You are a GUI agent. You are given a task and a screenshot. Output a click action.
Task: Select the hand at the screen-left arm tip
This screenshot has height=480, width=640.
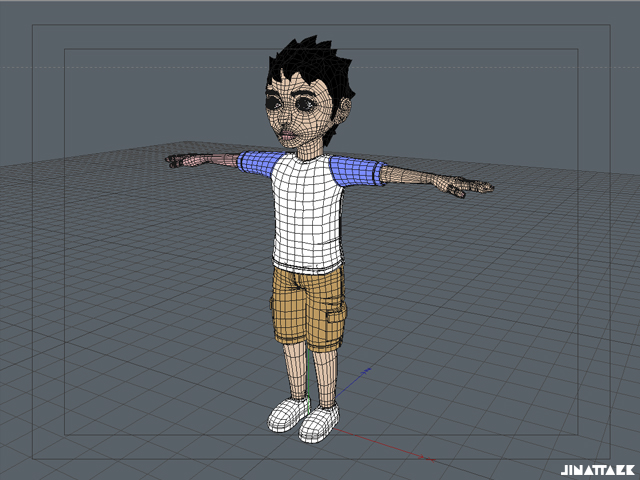click(x=176, y=160)
